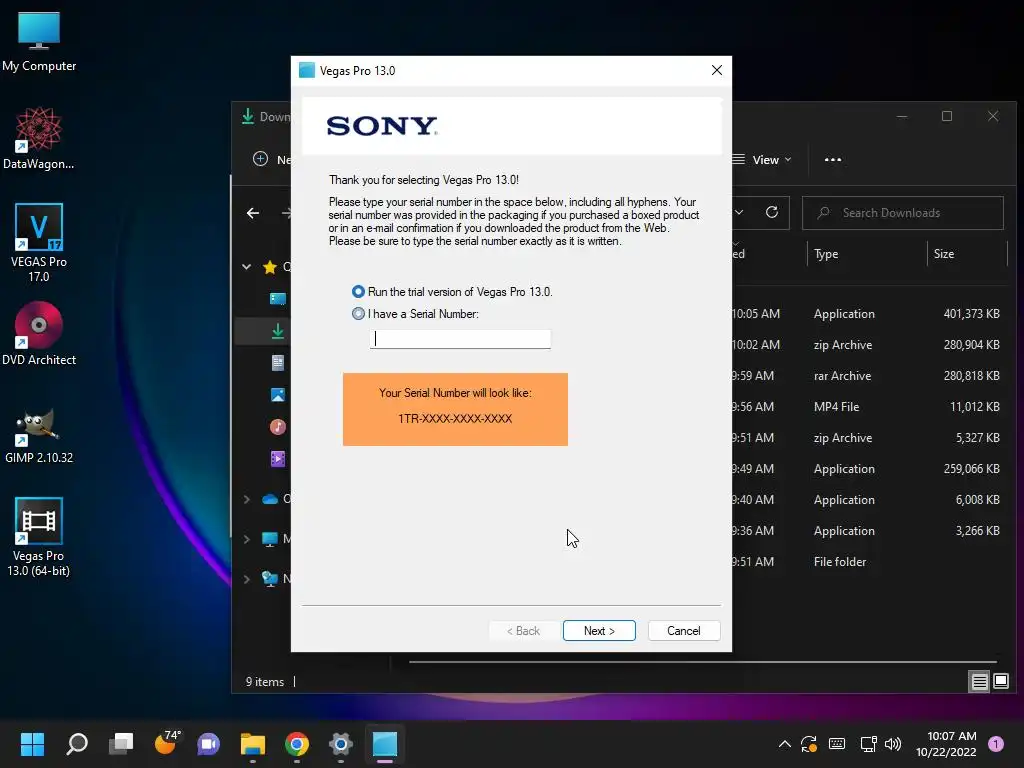The height and width of the screenshot is (768, 1024).
Task: Show hidden system tray icons
Action: [784, 744]
